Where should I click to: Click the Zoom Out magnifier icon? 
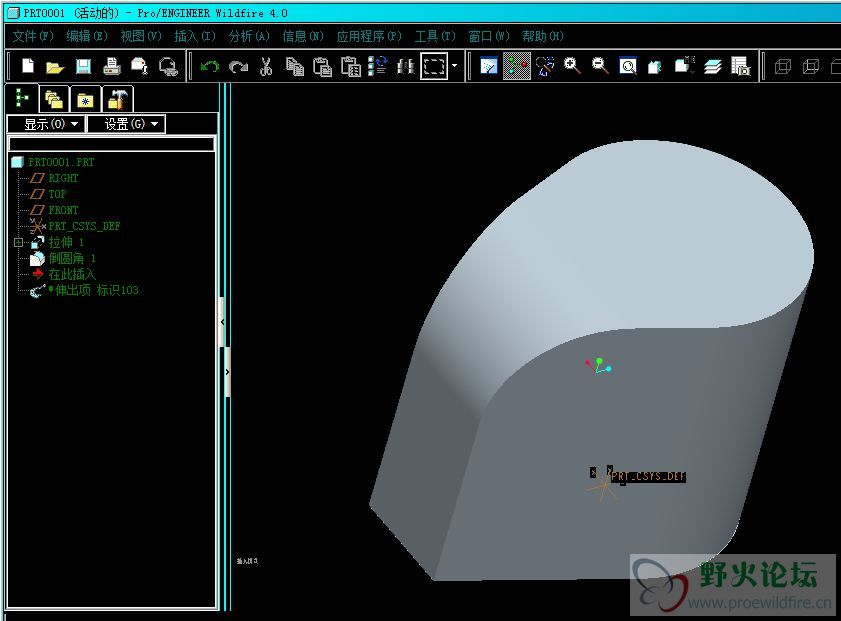[x=600, y=66]
